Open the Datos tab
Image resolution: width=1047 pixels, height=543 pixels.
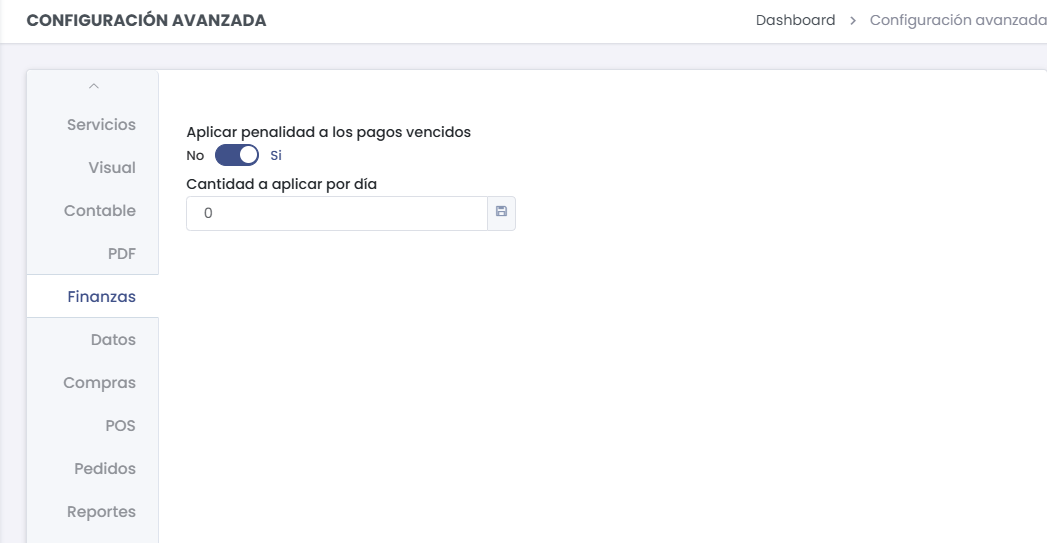(113, 340)
